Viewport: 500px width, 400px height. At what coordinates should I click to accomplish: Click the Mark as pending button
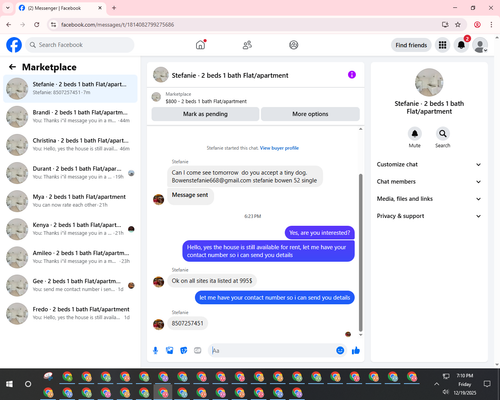pyautogui.click(x=205, y=114)
